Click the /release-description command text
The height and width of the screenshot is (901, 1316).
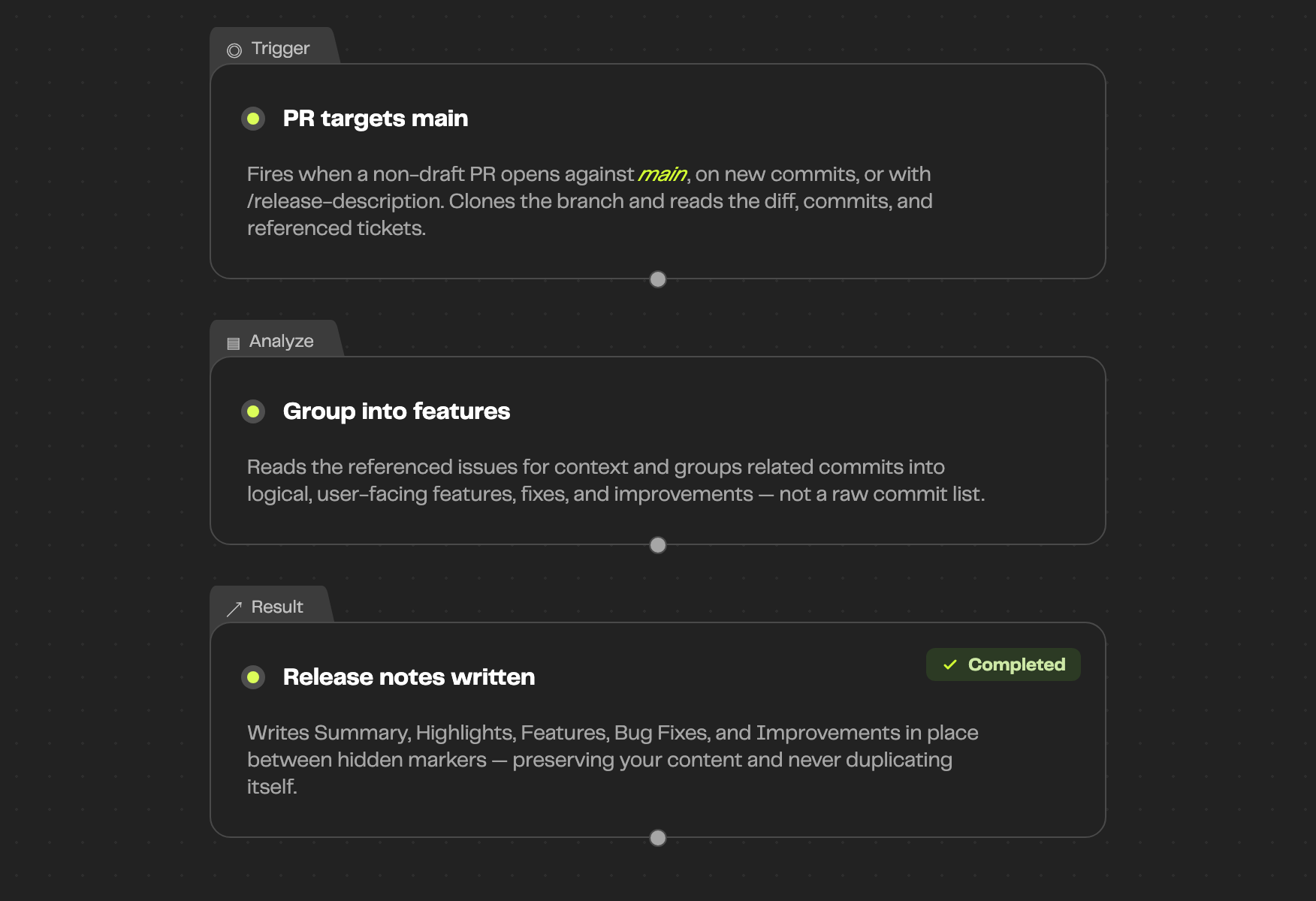(x=345, y=201)
